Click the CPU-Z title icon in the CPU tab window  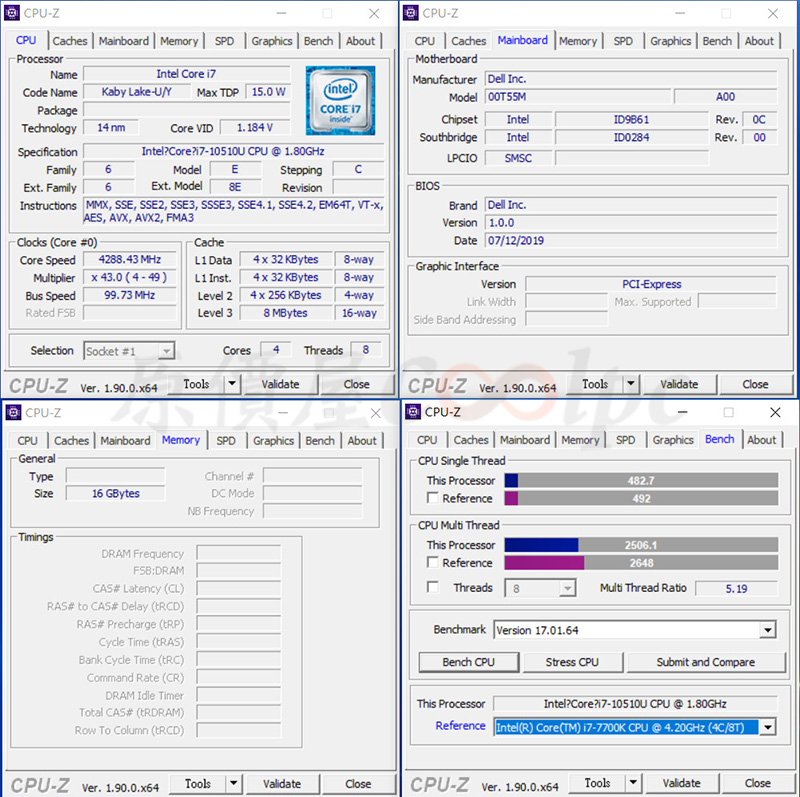click(12, 13)
